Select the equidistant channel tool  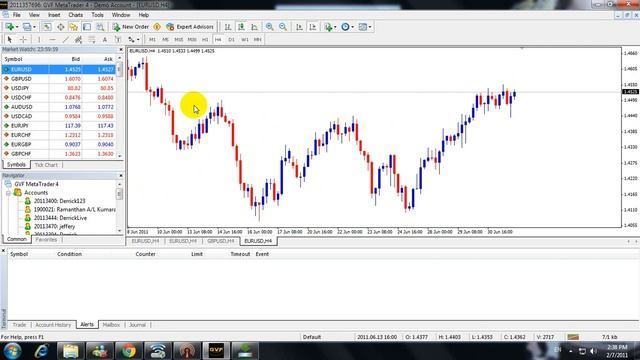coord(78,40)
